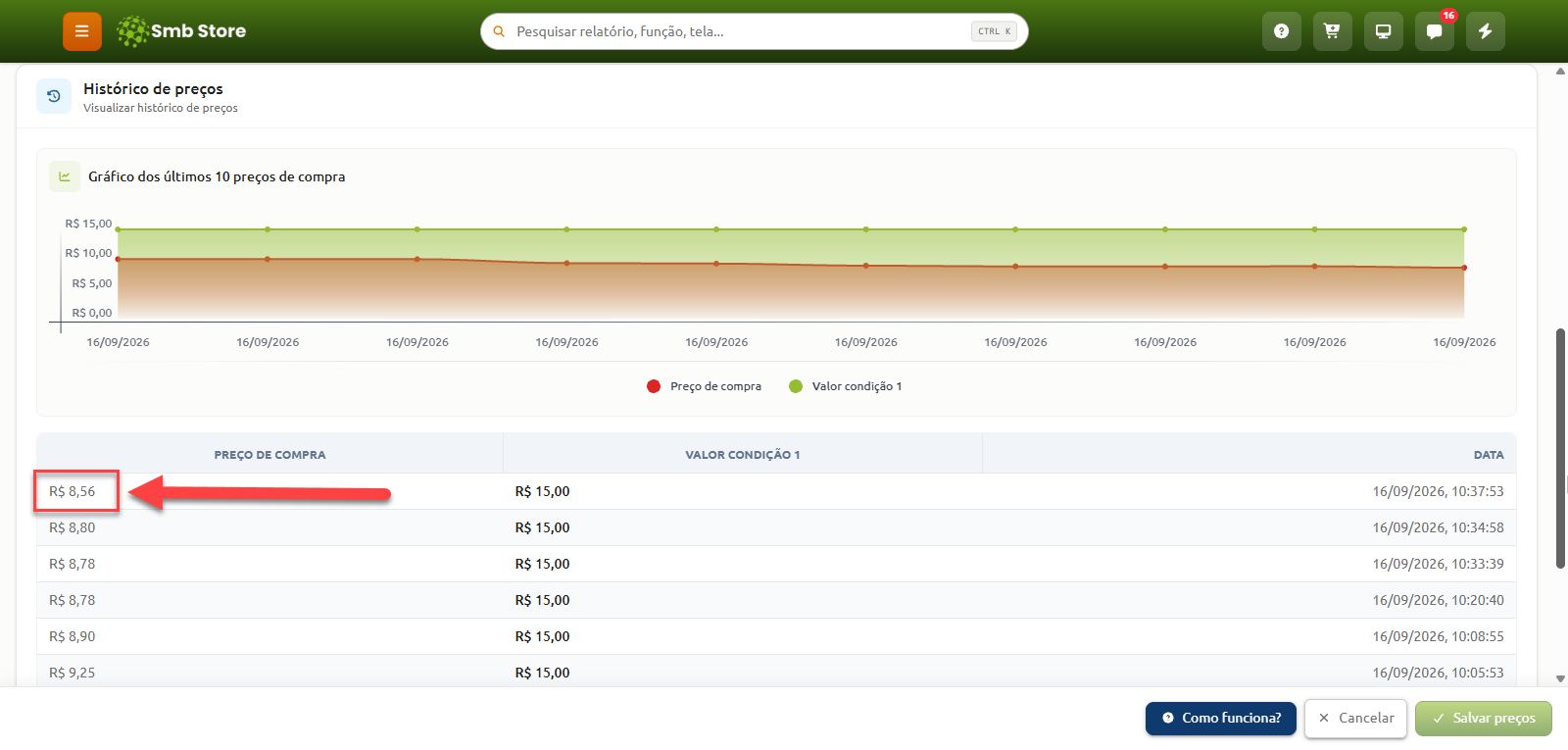Screen dimensions: 1568x750
Task: Click the search magnifier icon
Action: [x=499, y=31]
